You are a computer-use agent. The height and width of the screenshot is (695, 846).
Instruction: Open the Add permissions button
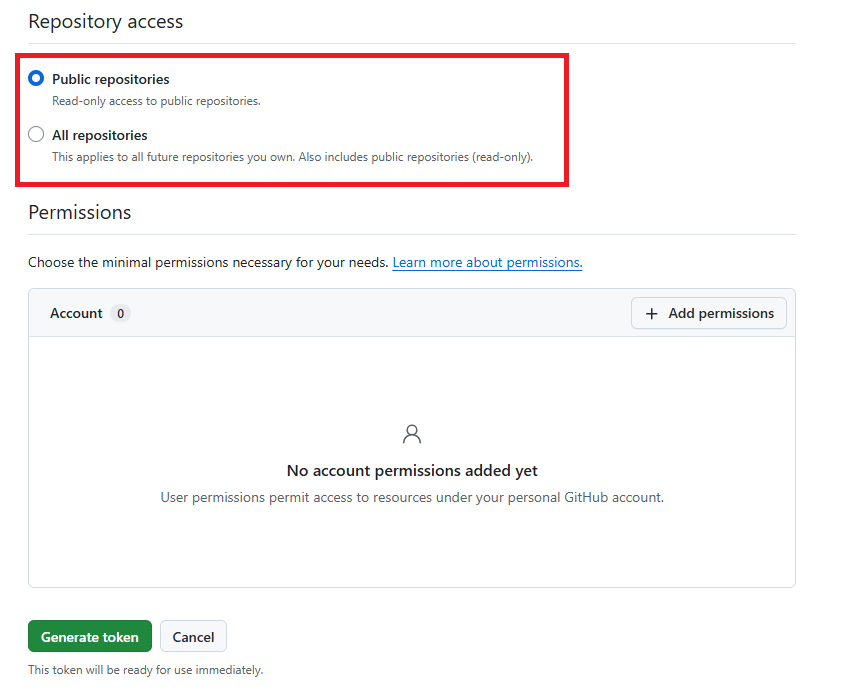(x=708, y=313)
